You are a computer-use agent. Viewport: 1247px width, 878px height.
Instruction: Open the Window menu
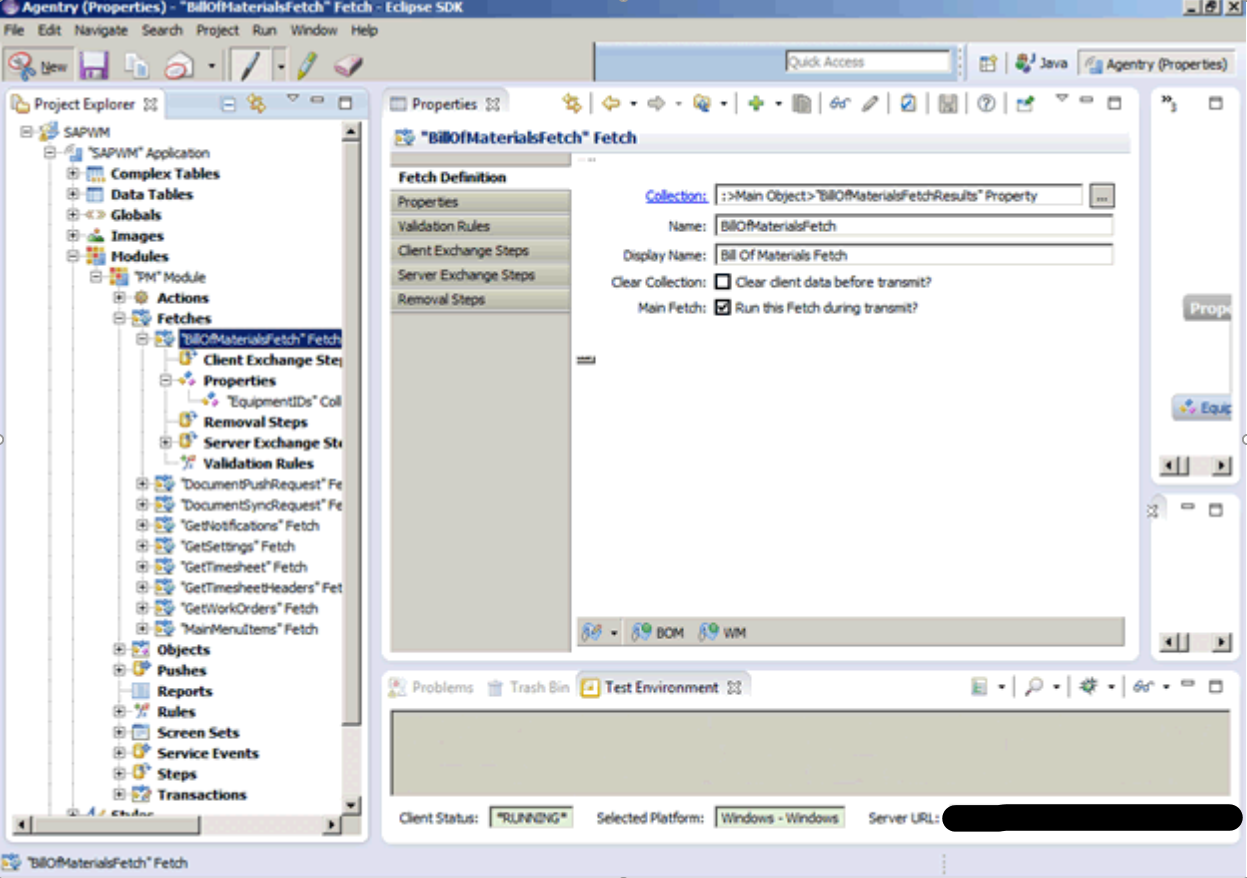(313, 30)
